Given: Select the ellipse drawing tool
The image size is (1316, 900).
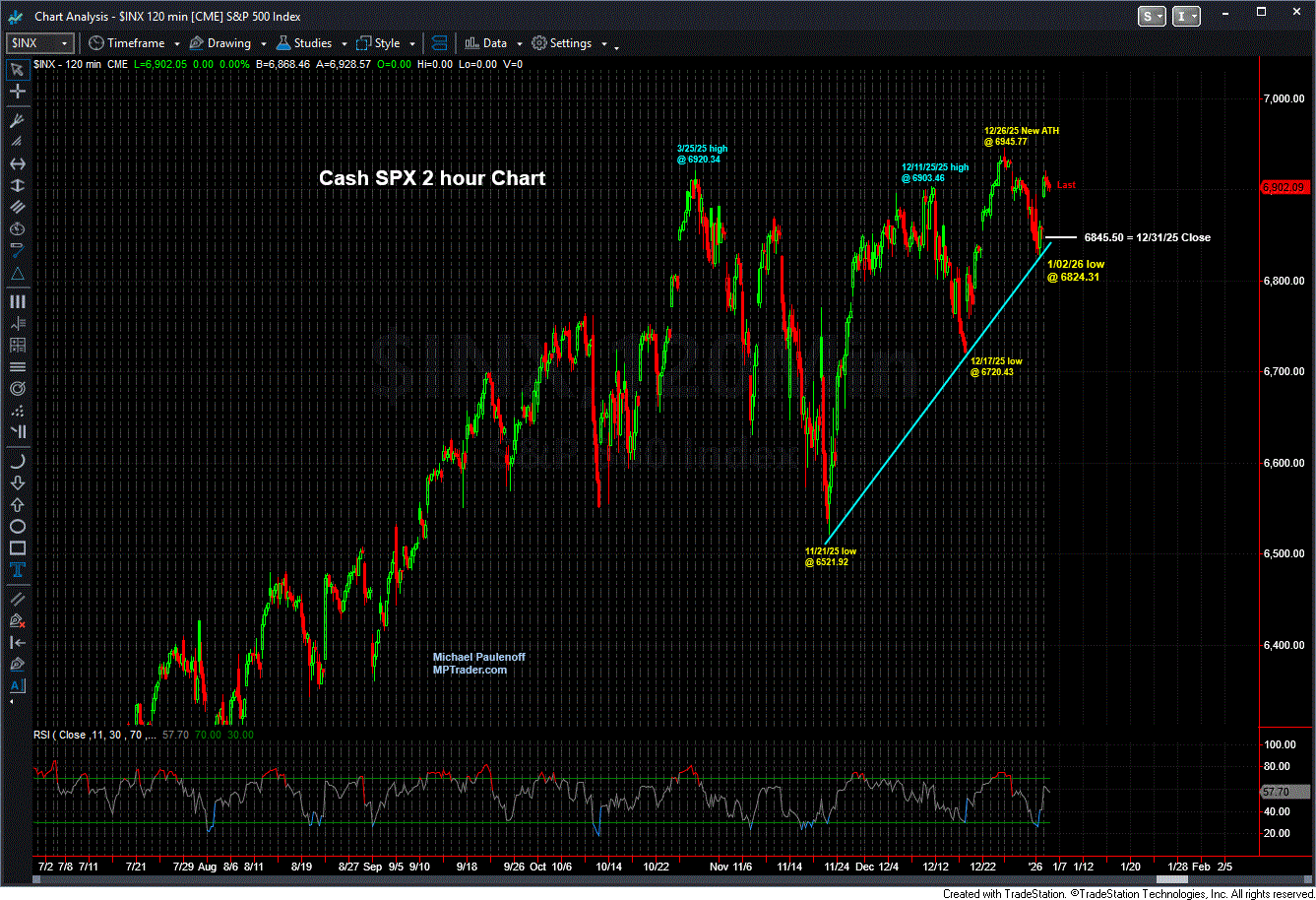Looking at the screenshot, I should (x=17, y=527).
